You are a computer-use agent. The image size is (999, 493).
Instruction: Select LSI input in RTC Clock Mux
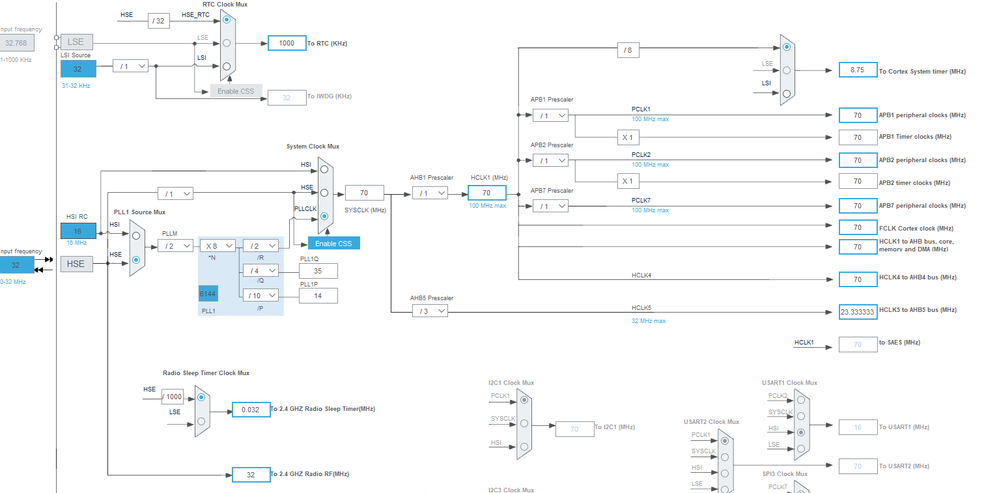(227, 66)
